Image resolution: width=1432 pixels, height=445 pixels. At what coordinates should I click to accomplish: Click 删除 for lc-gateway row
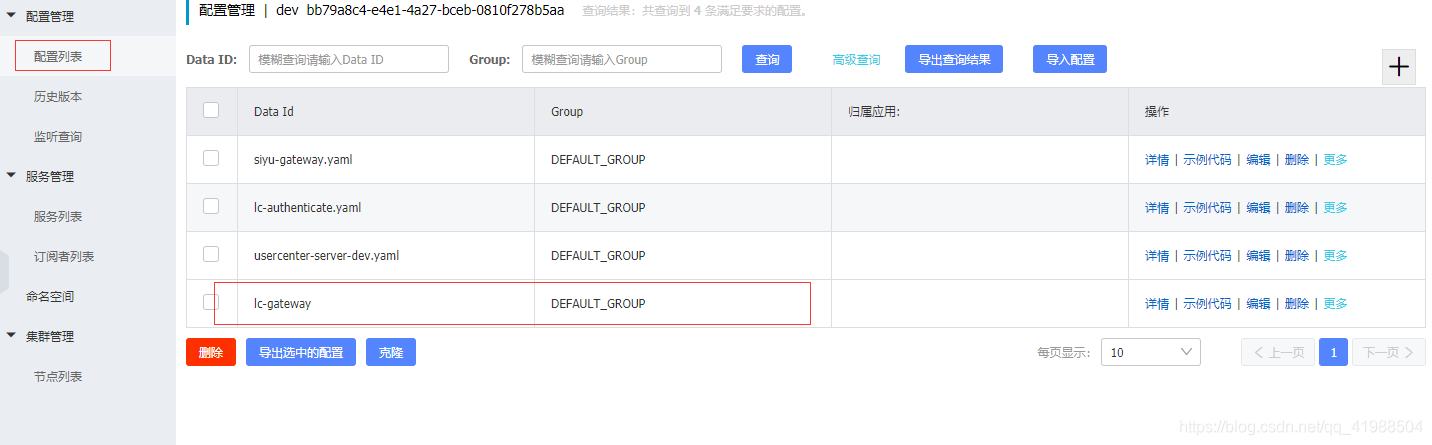pyautogui.click(x=1297, y=304)
